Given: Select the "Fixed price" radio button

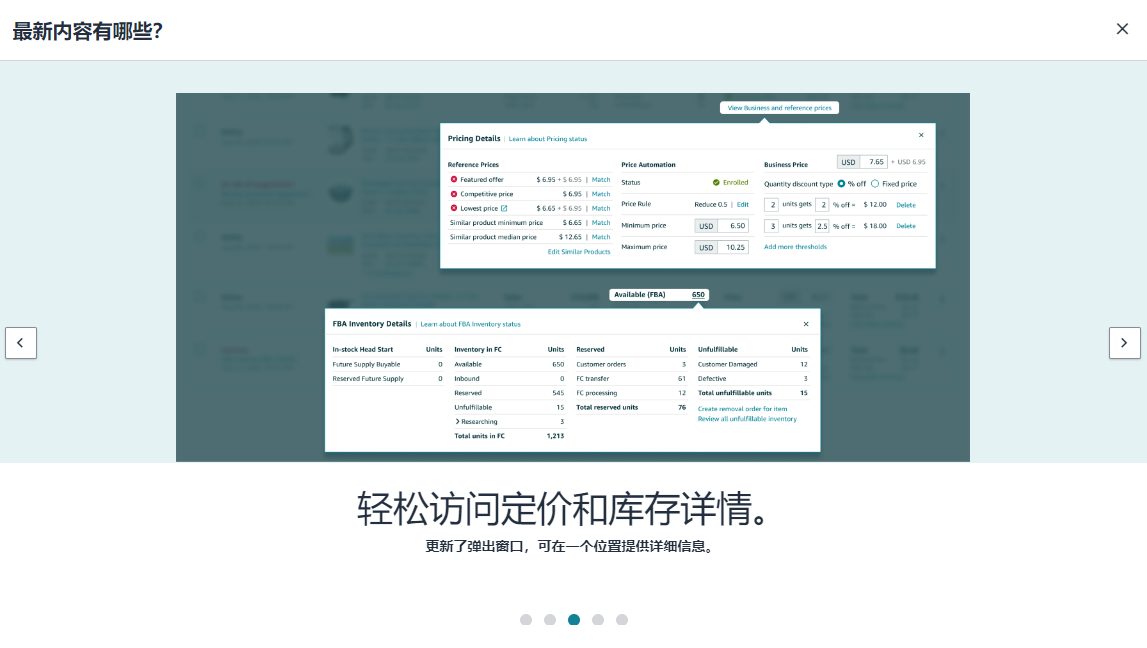Looking at the screenshot, I should click(x=874, y=182).
